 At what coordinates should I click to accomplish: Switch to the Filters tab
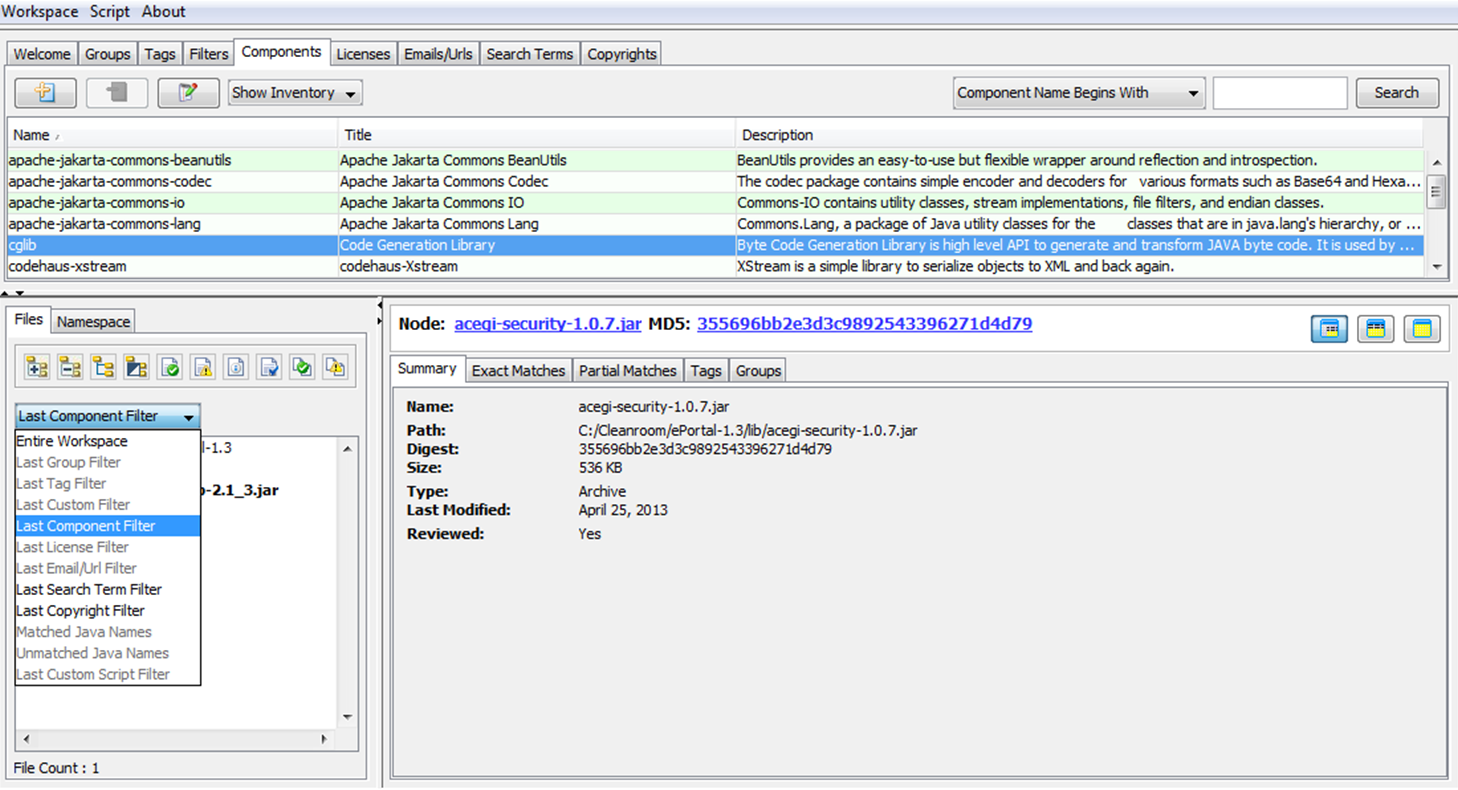tap(209, 54)
